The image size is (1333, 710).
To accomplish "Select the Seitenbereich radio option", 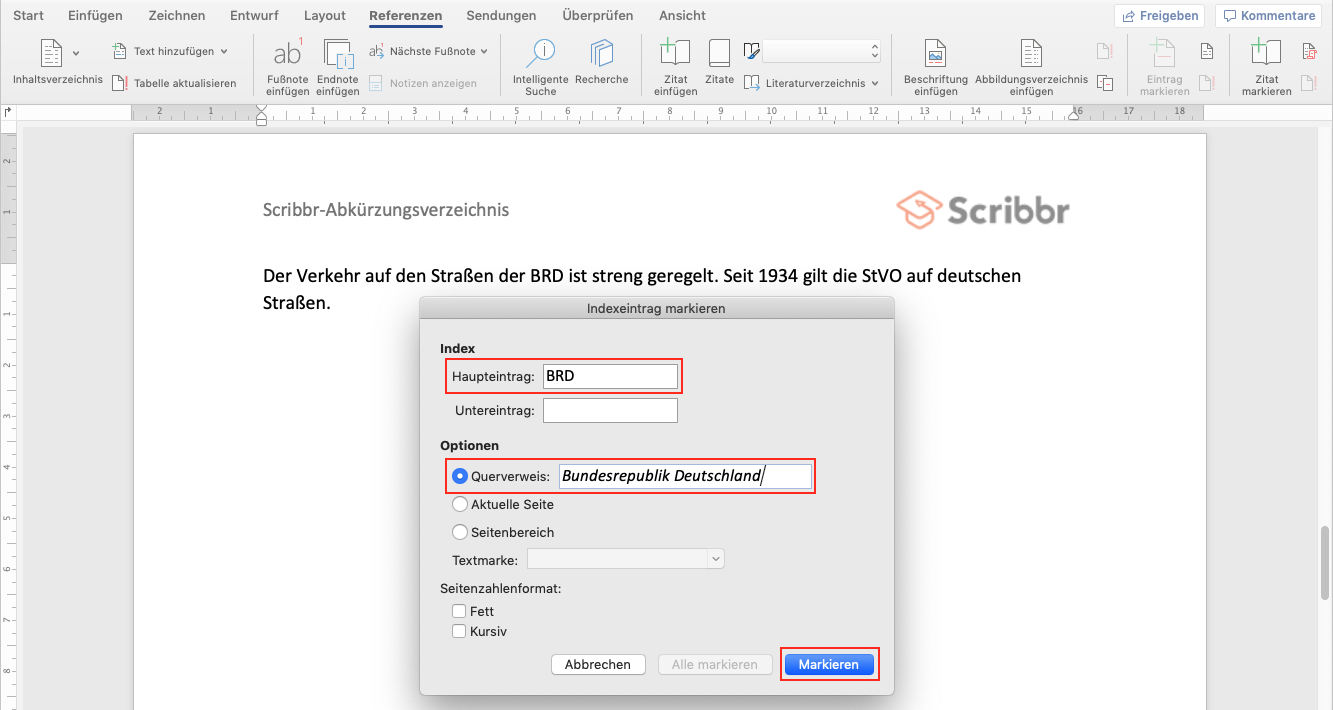I will (x=460, y=533).
